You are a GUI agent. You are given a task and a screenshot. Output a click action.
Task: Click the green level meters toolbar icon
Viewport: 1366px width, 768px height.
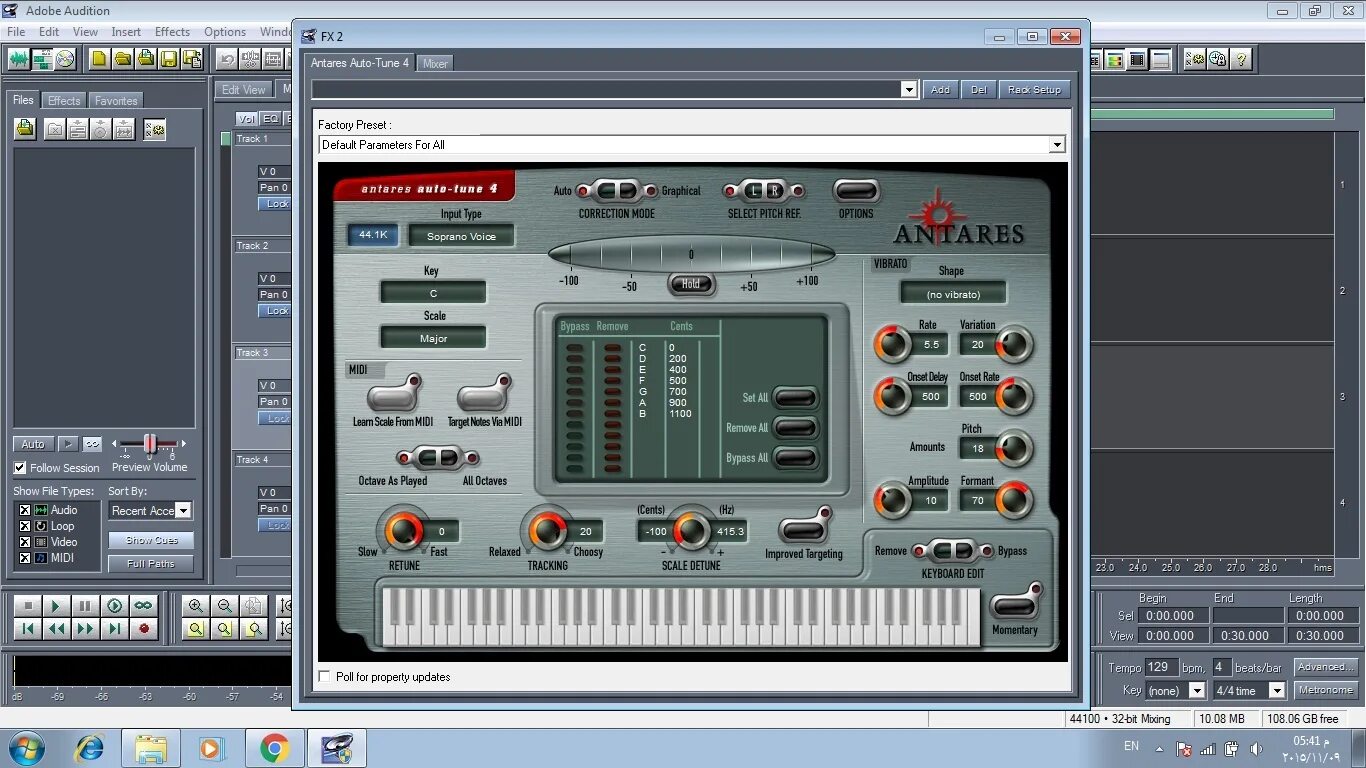point(1114,59)
